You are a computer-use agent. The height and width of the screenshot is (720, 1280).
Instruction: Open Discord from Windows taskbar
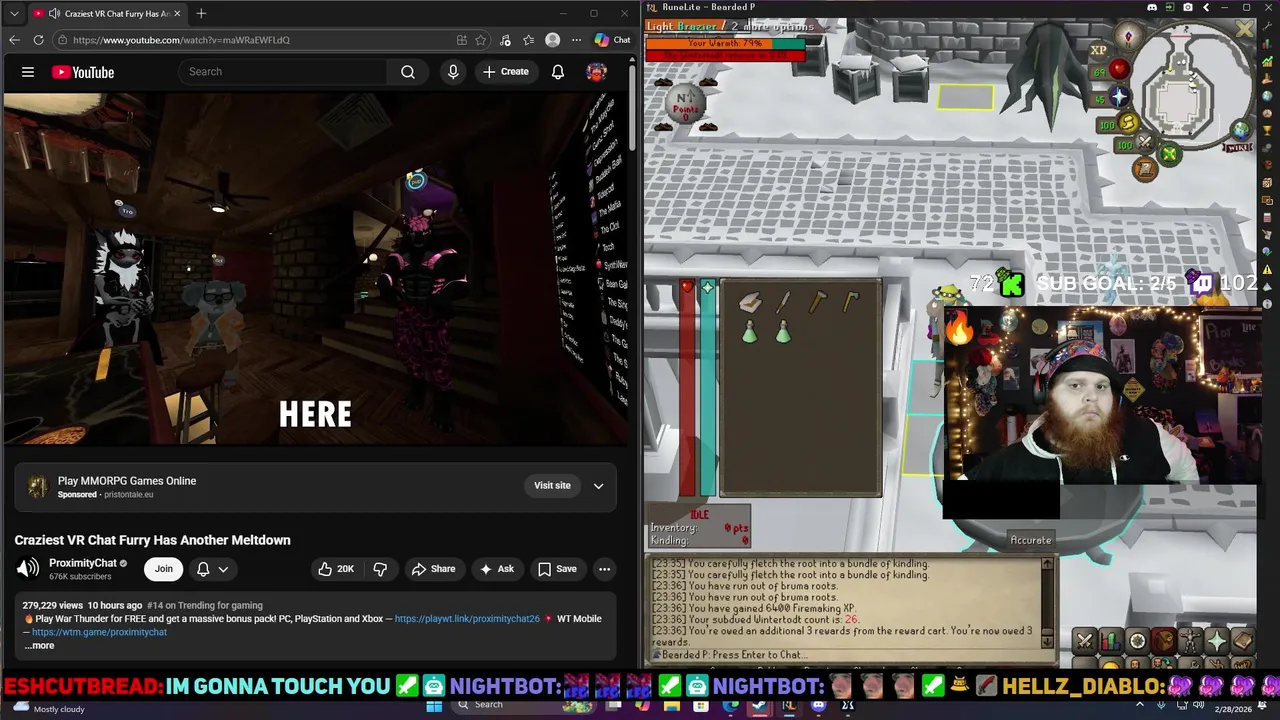click(x=819, y=706)
